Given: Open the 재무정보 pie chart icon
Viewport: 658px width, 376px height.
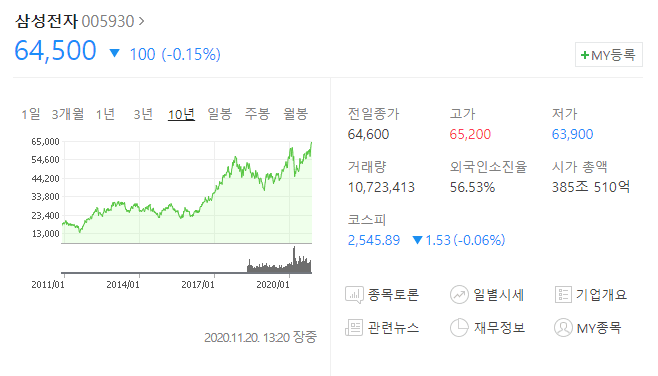Looking at the screenshot, I should pos(459,328).
